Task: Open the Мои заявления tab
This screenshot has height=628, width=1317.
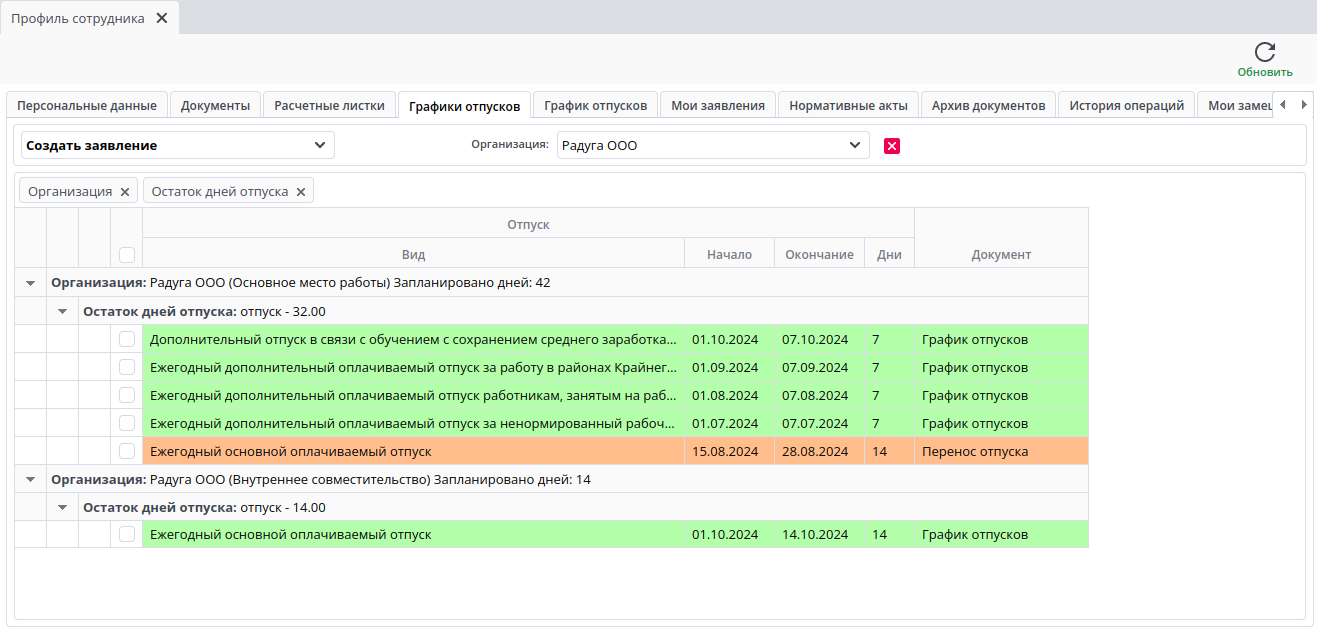Action: tap(718, 105)
